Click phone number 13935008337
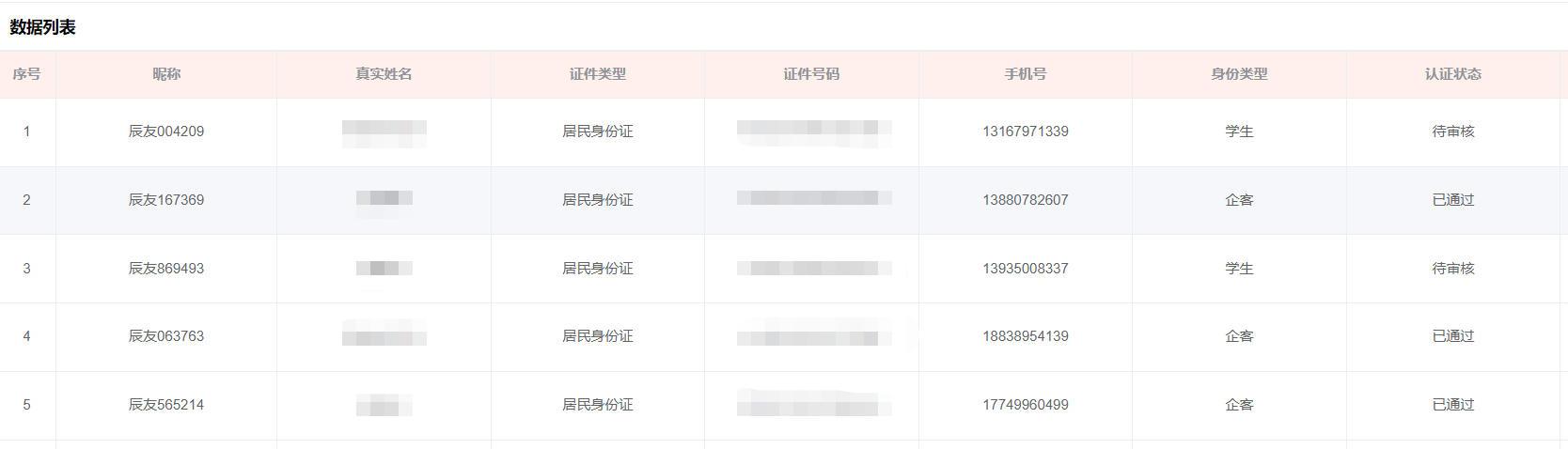 (1026, 269)
